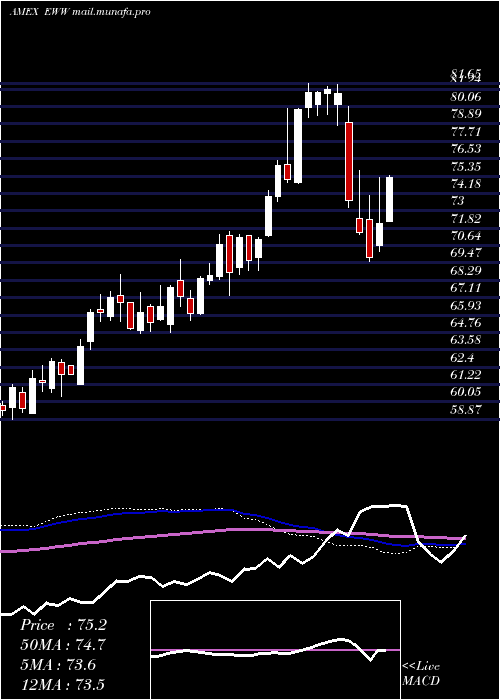Click inside the MACD inset chart box

(275, 650)
